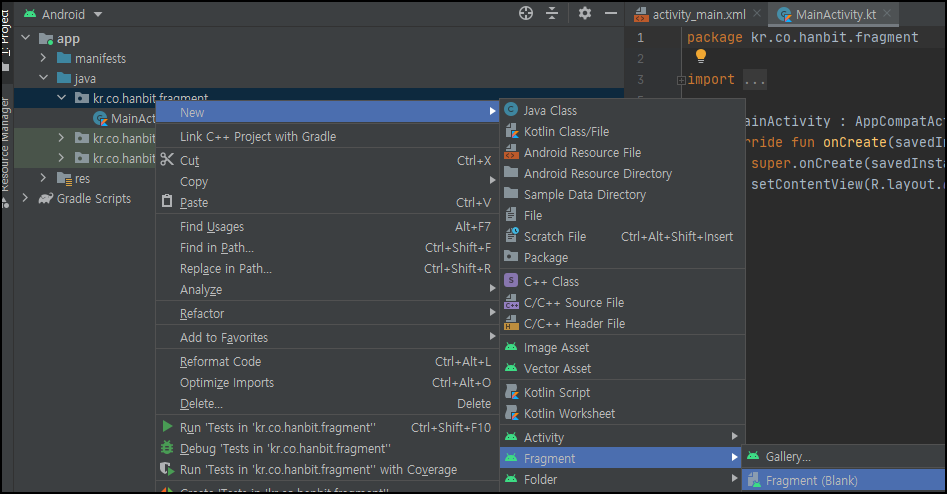Create new Java Class
The image size is (947, 494).
tap(622, 111)
